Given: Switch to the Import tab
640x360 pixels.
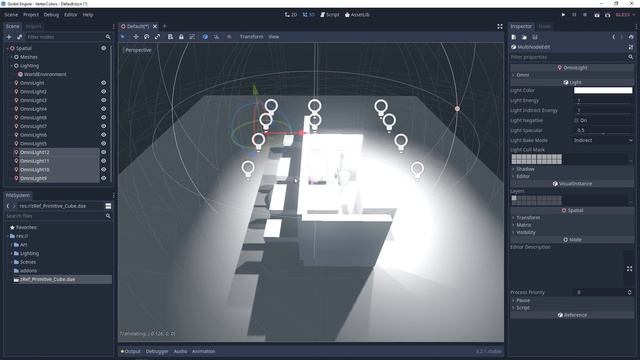Looking at the screenshot, I should [x=33, y=26].
